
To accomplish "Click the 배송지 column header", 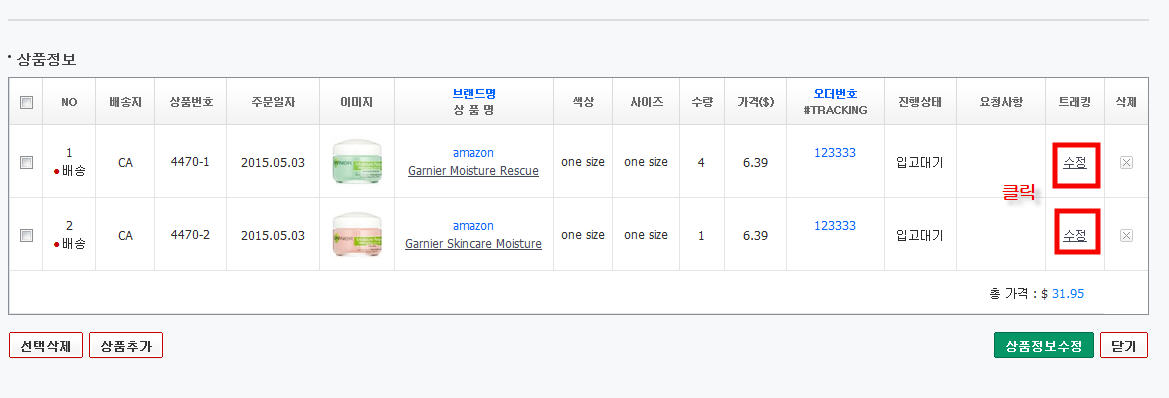I will coord(125,102).
